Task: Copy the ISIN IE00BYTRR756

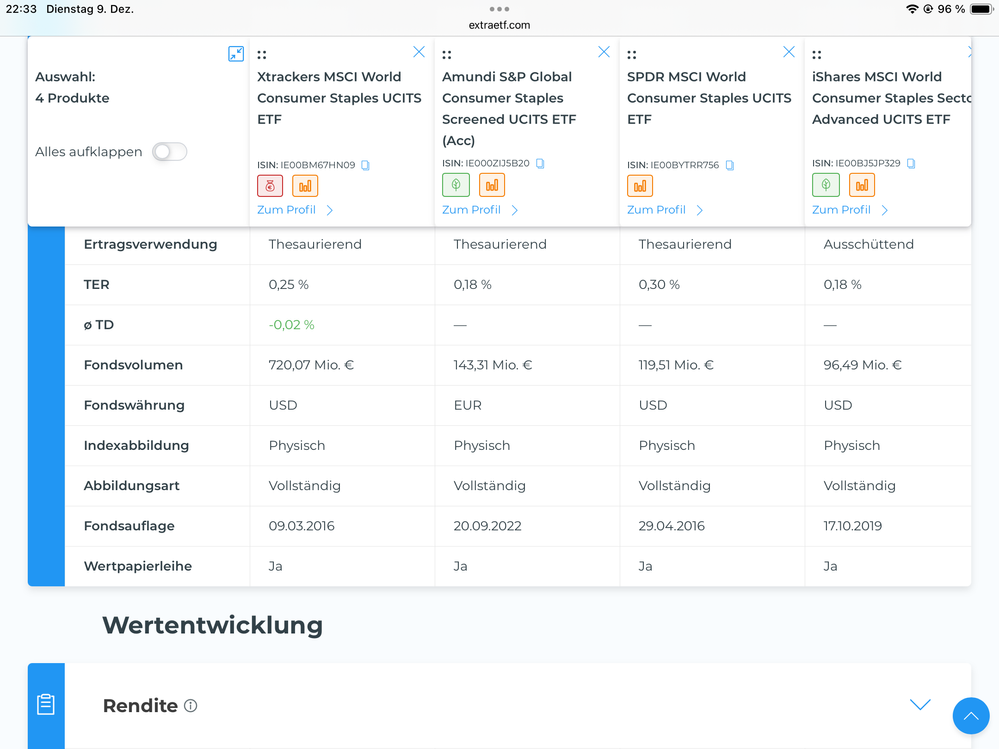Action: 730,165
